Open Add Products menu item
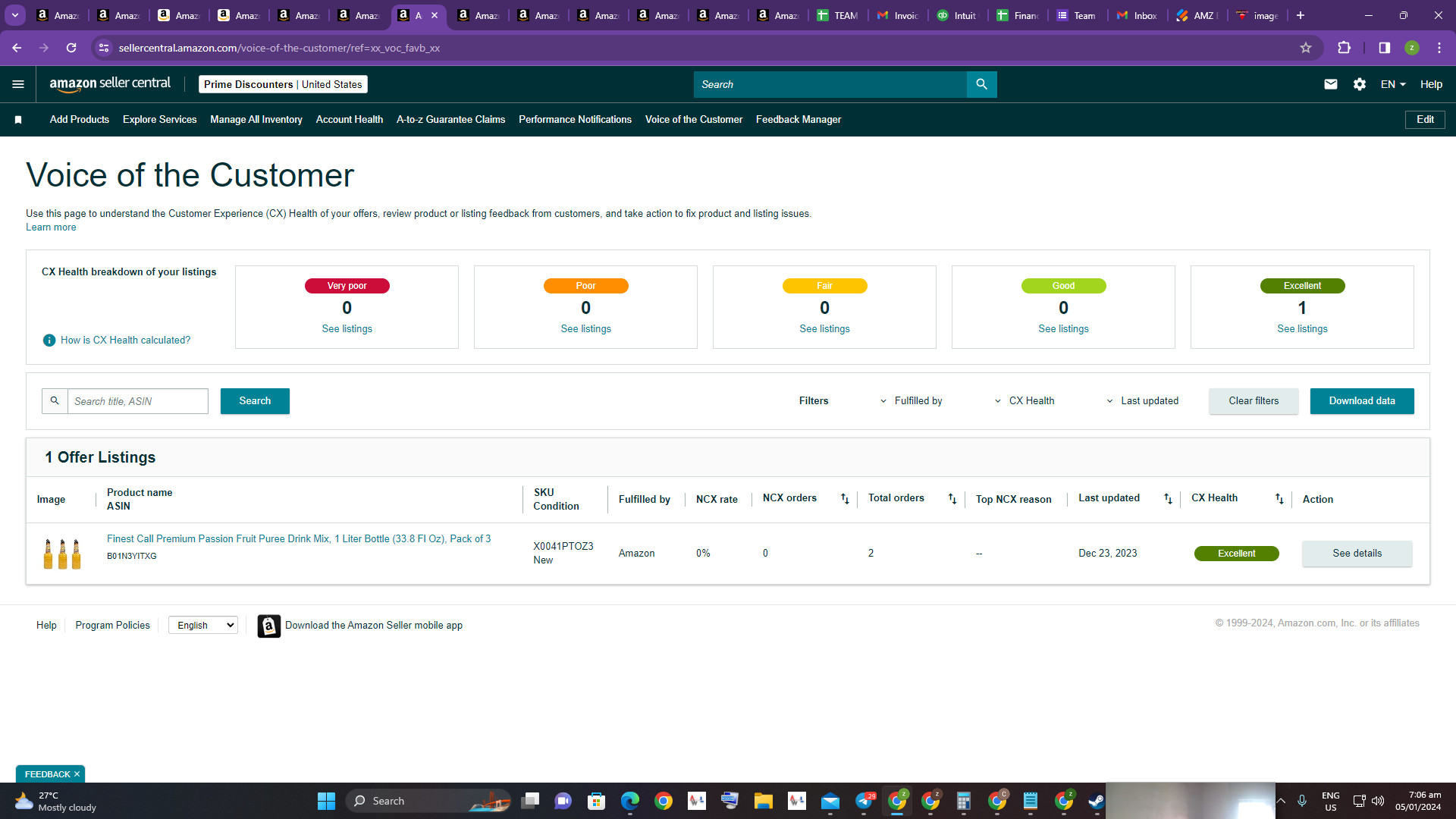The height and width of the screenshot is (819, 1456). coord(80,120)
